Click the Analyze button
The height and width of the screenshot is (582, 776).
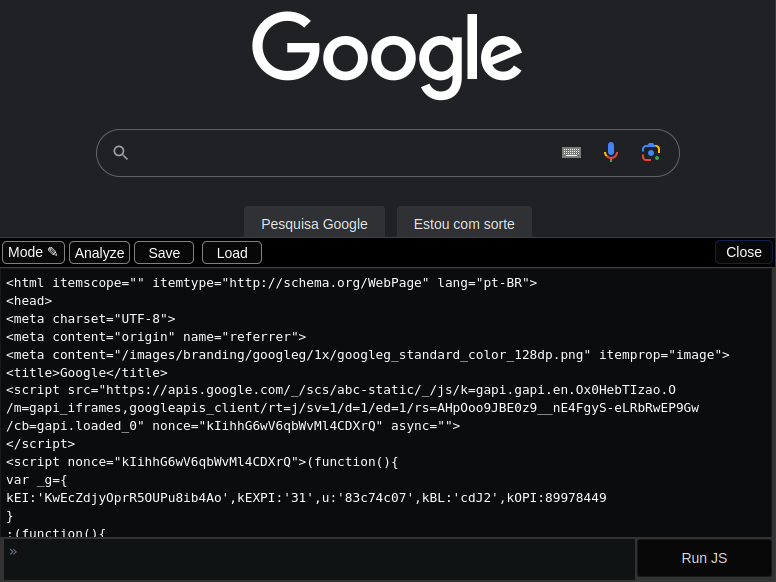pos(99,253)
